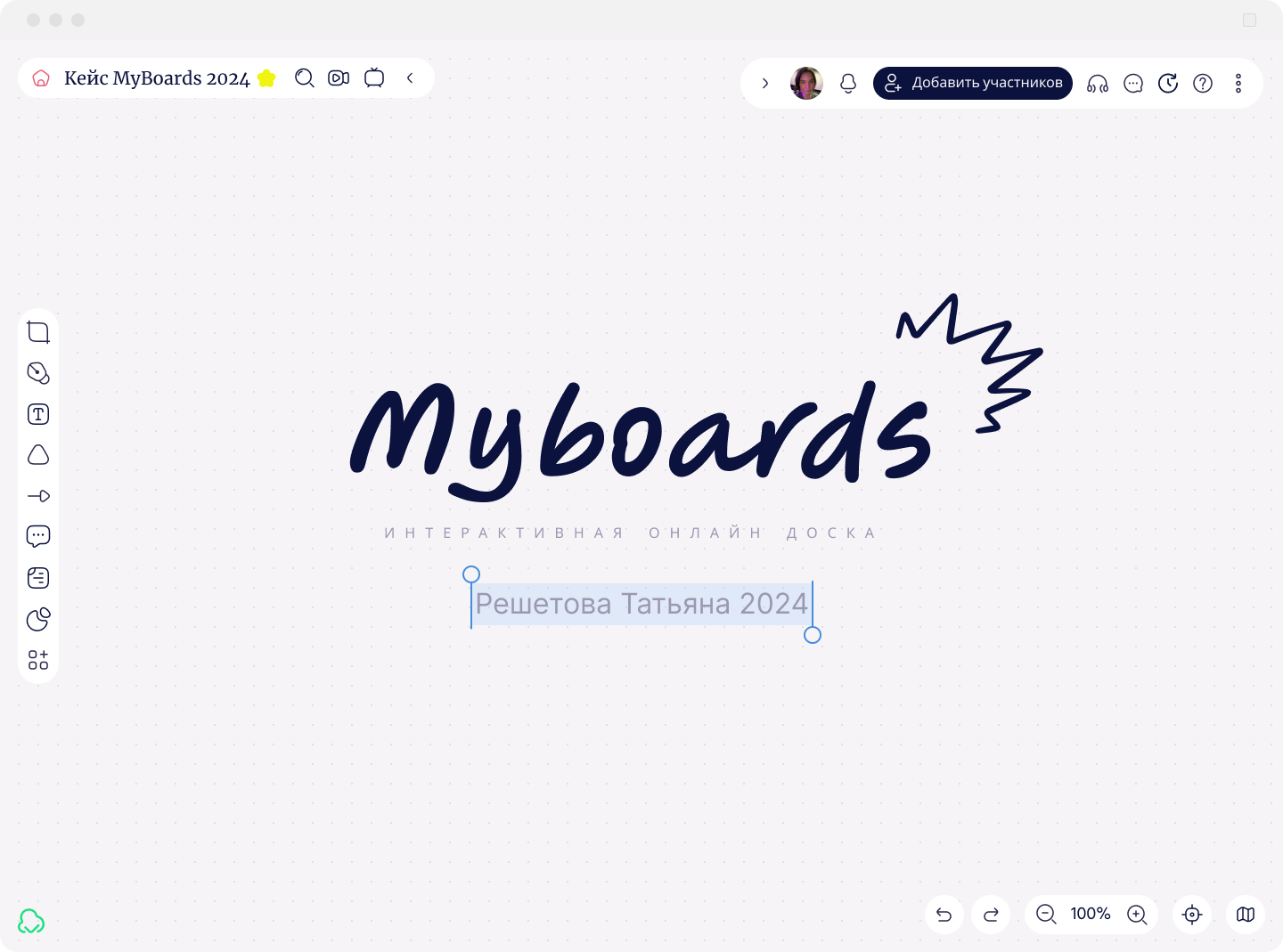Go to home via house icon
1283x952 pixels.
[41, 78]
